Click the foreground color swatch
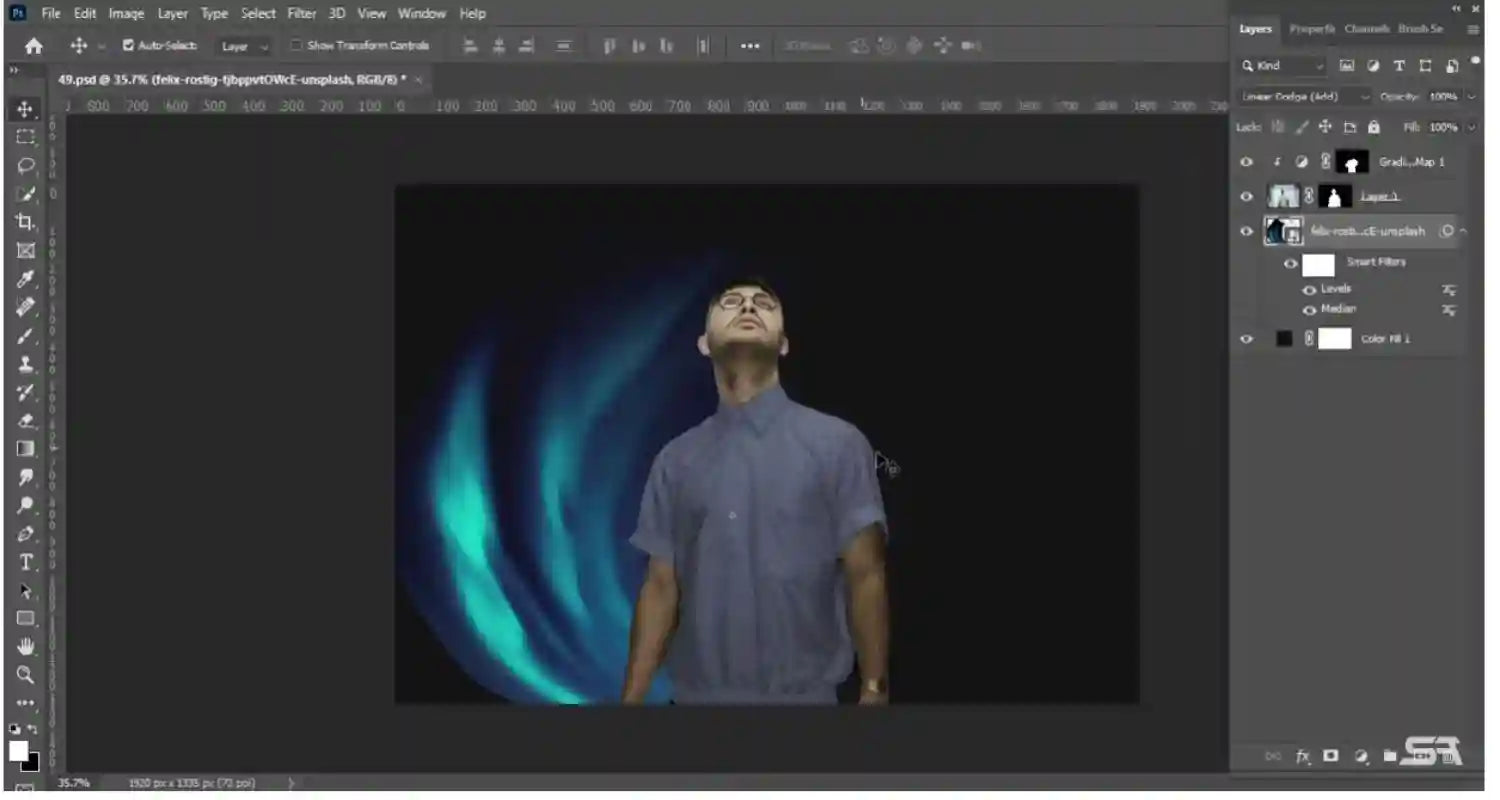 18,750
